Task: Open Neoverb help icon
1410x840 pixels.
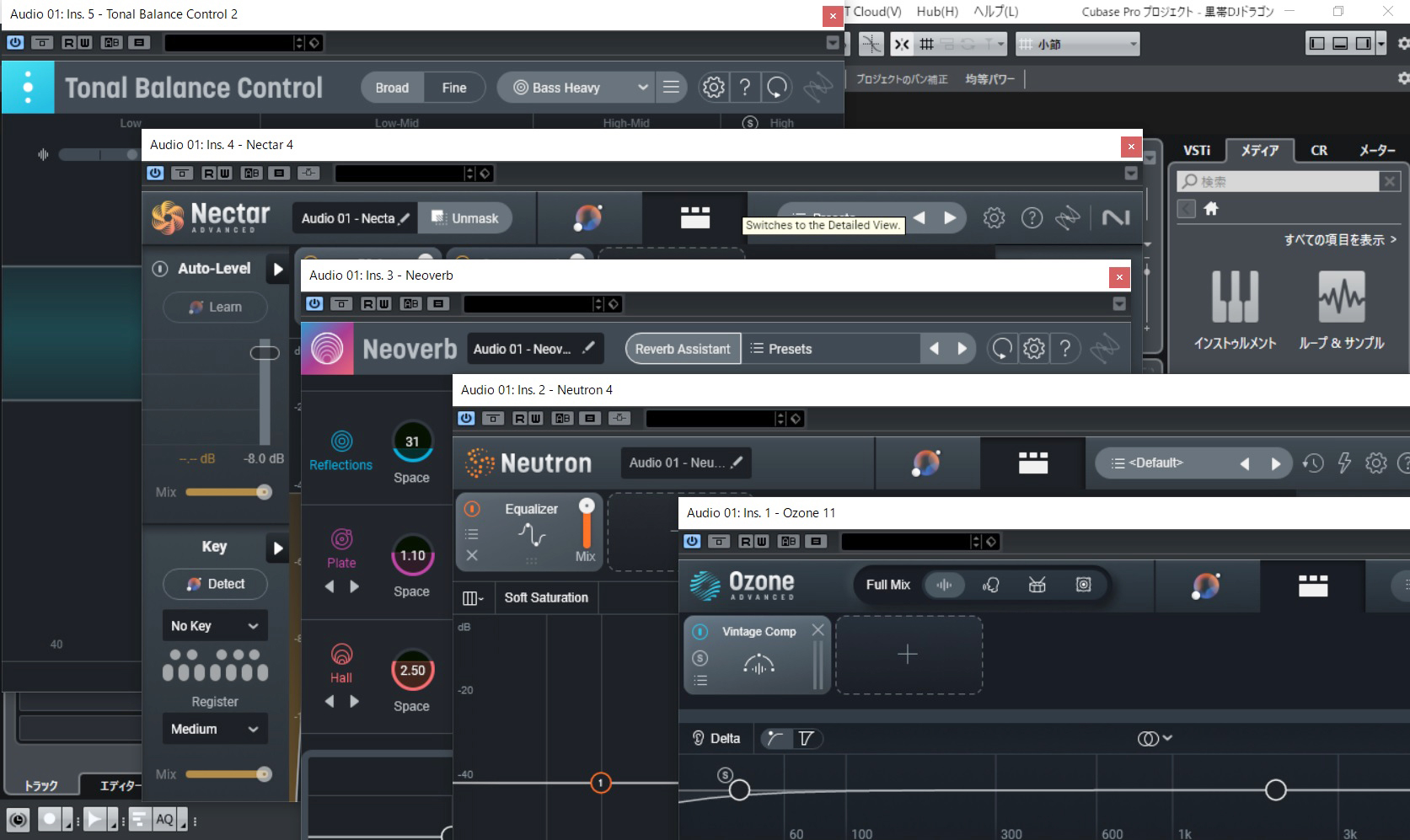Action: [1065, 348]
